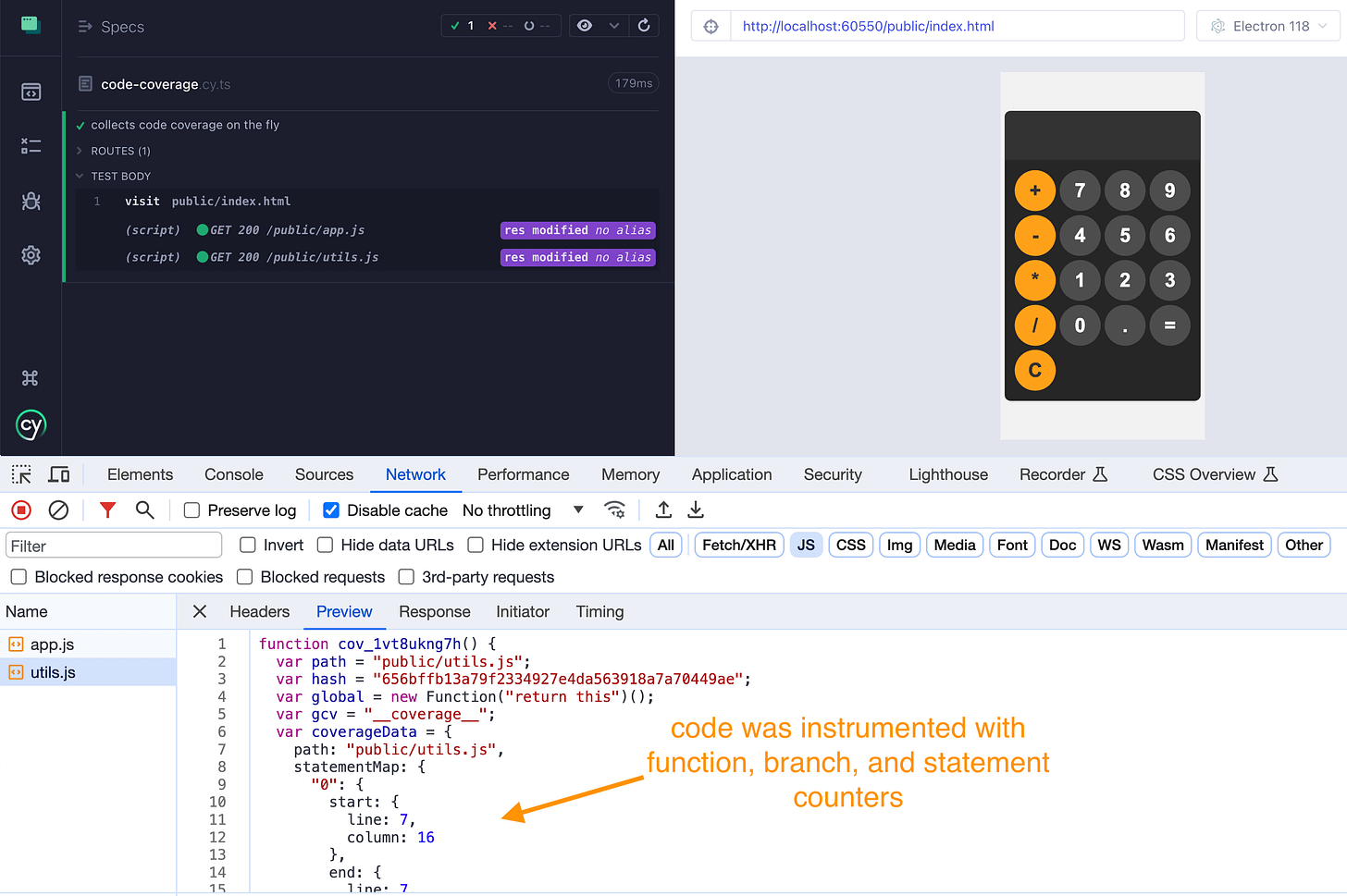Clear the network log
The width and height of the screenshot is (1347, 896).
tap(58, 509)
